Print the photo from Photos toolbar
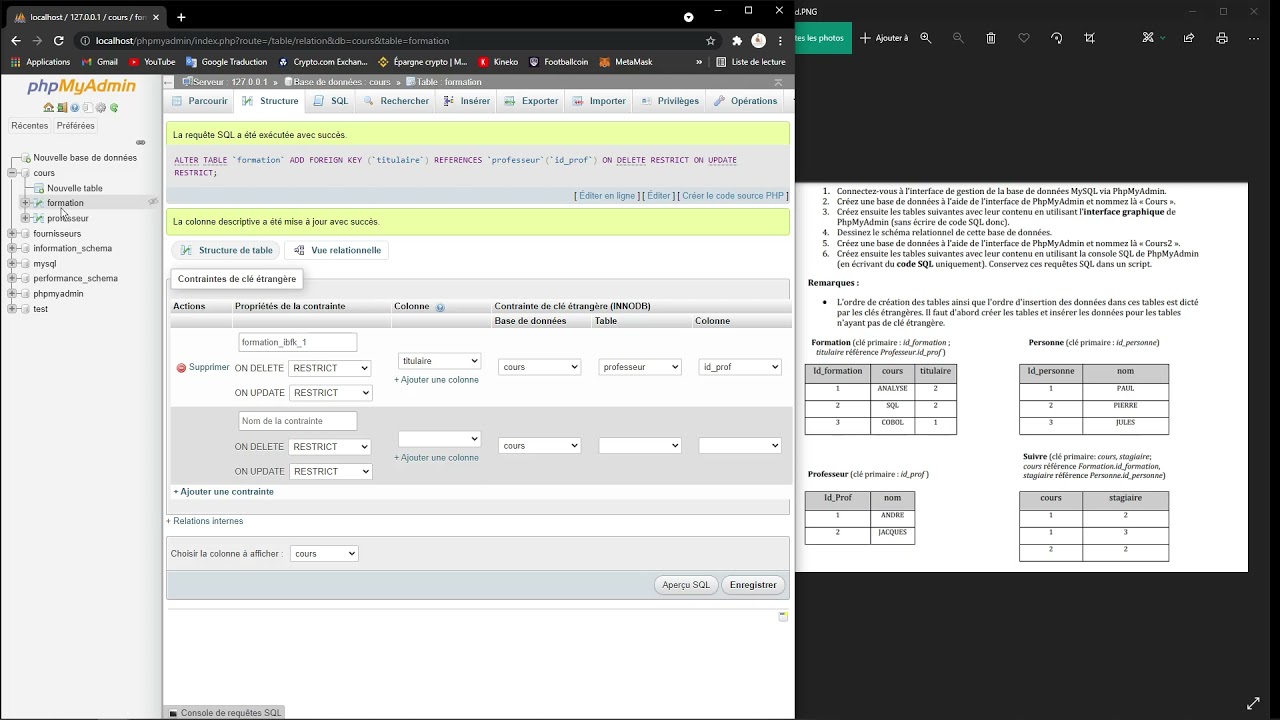Image resolution: width=1280 pixels, height=720 pixels. [x=1222, y=38]
